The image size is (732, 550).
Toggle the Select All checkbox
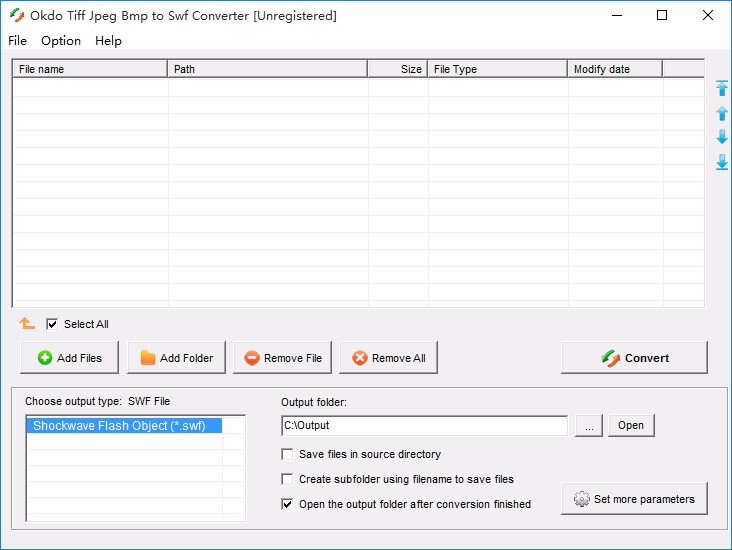(x=52, y=324)
